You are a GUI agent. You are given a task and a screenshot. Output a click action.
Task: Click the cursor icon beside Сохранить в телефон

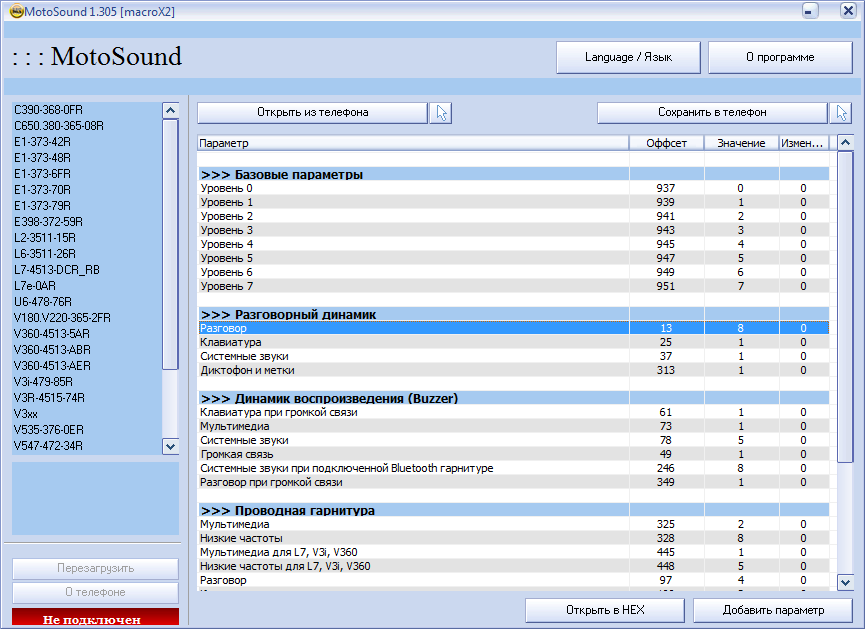pos(841,113)
